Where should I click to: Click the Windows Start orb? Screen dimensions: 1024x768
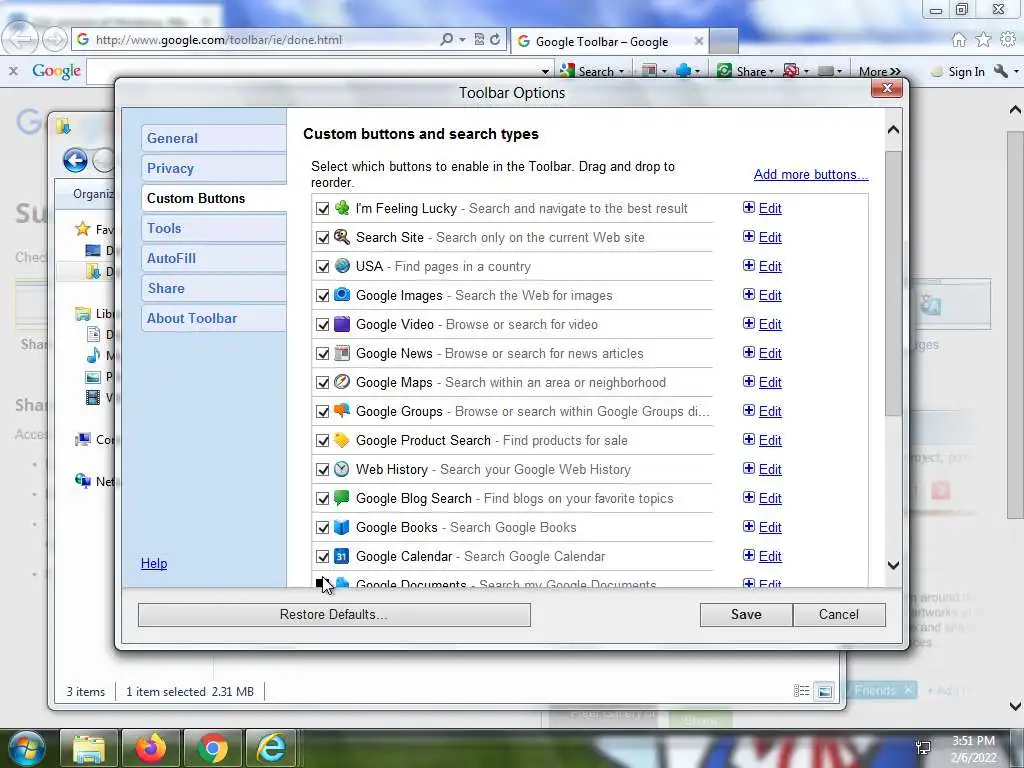[25, 748]
